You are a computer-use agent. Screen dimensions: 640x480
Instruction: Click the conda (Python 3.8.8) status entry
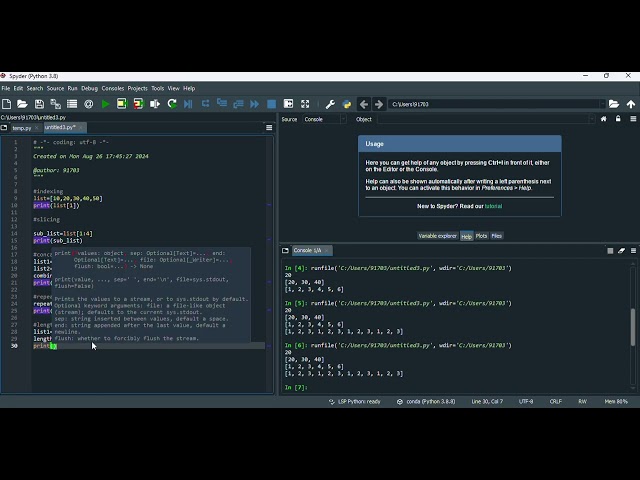(426, 402)
